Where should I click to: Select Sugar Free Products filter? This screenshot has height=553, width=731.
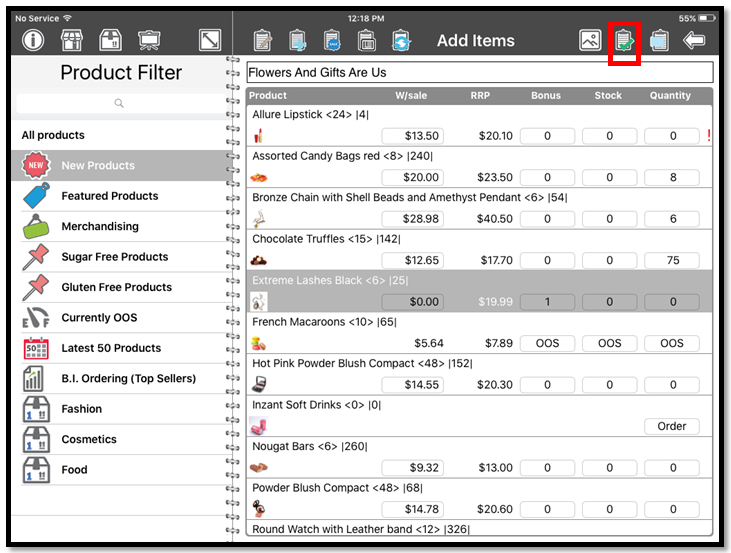click(124, 256)
